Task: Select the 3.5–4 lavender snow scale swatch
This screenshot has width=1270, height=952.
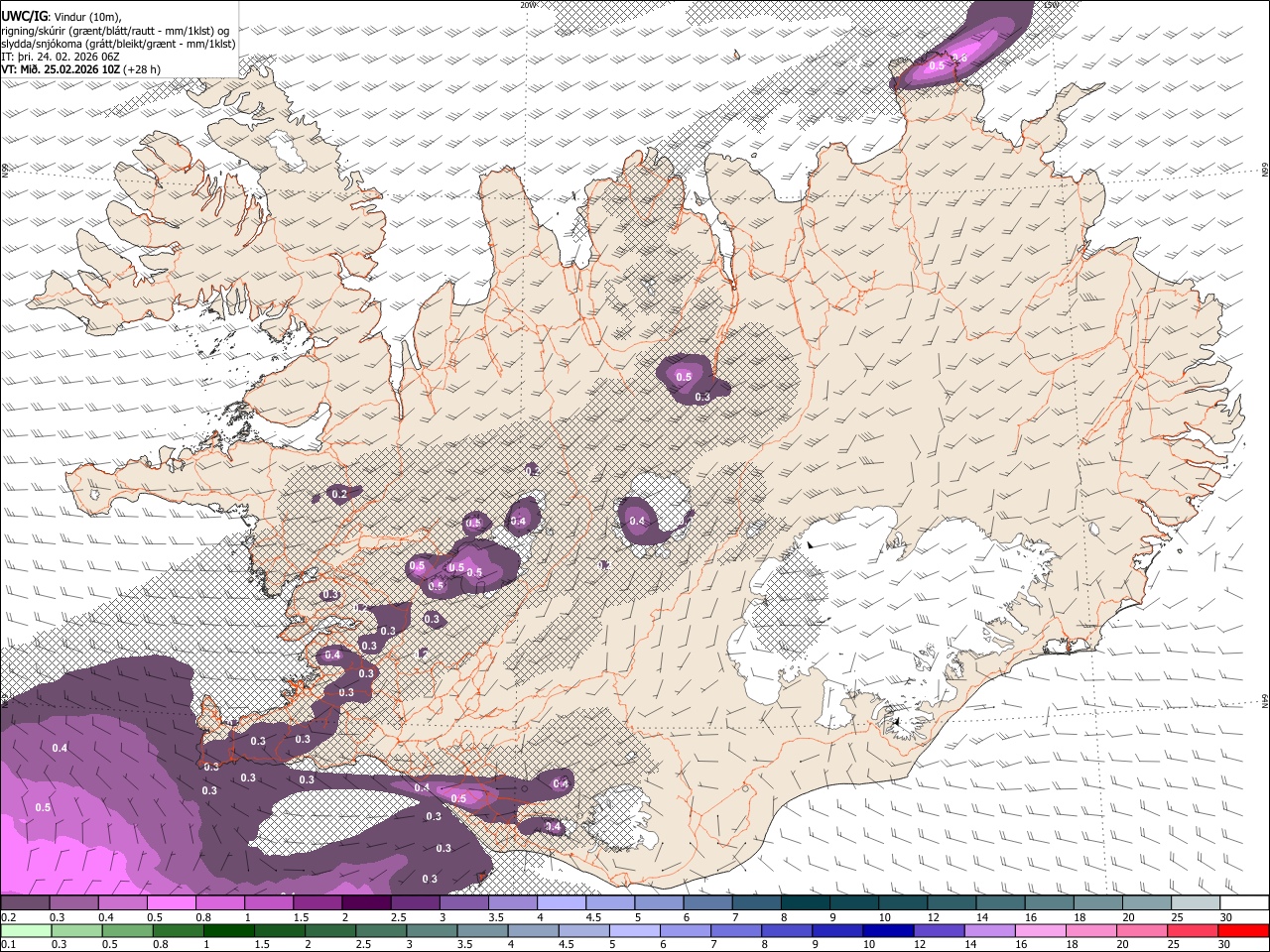Action: tap(513, 902)
